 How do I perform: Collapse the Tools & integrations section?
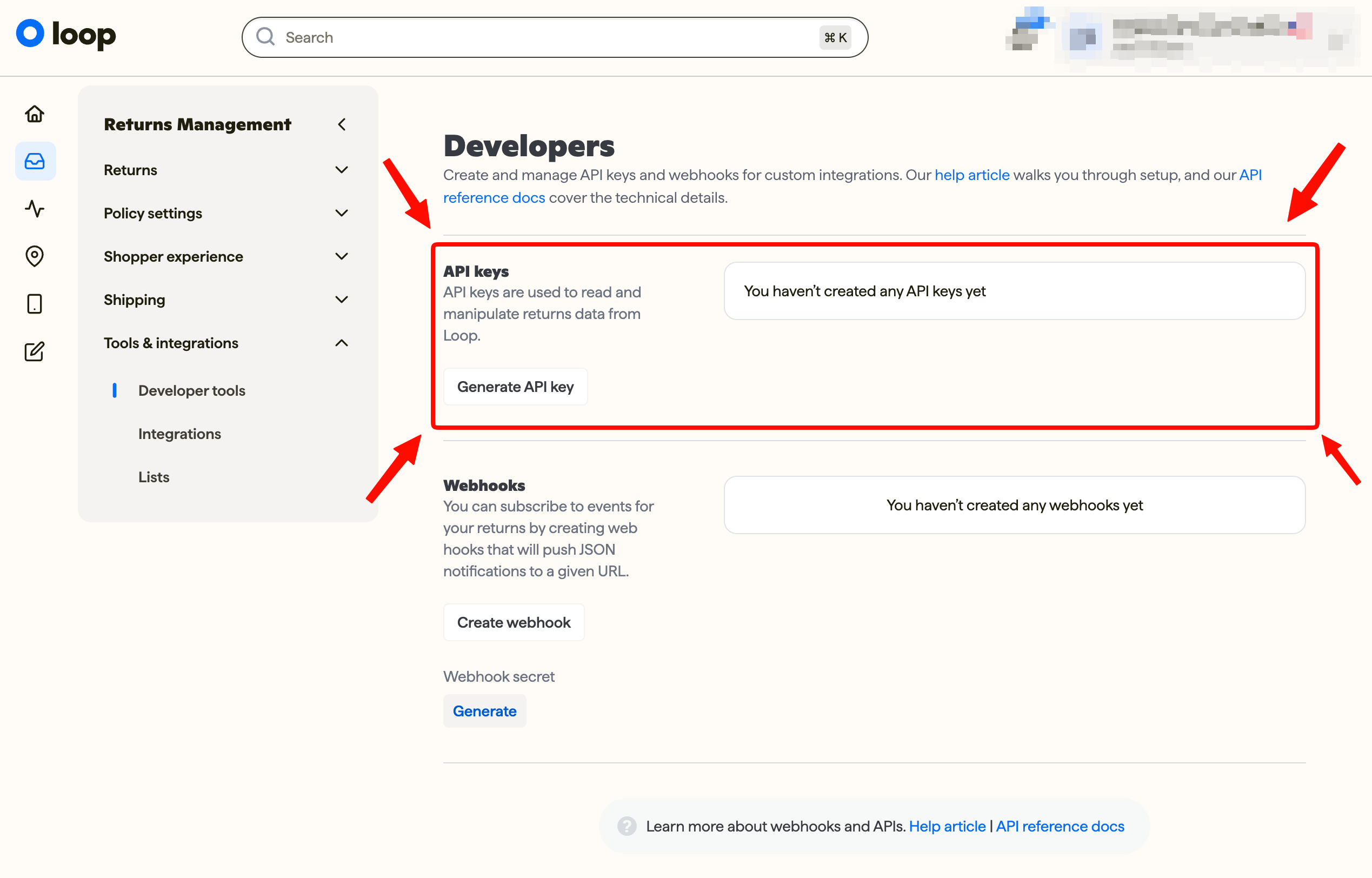click(342, 343)
